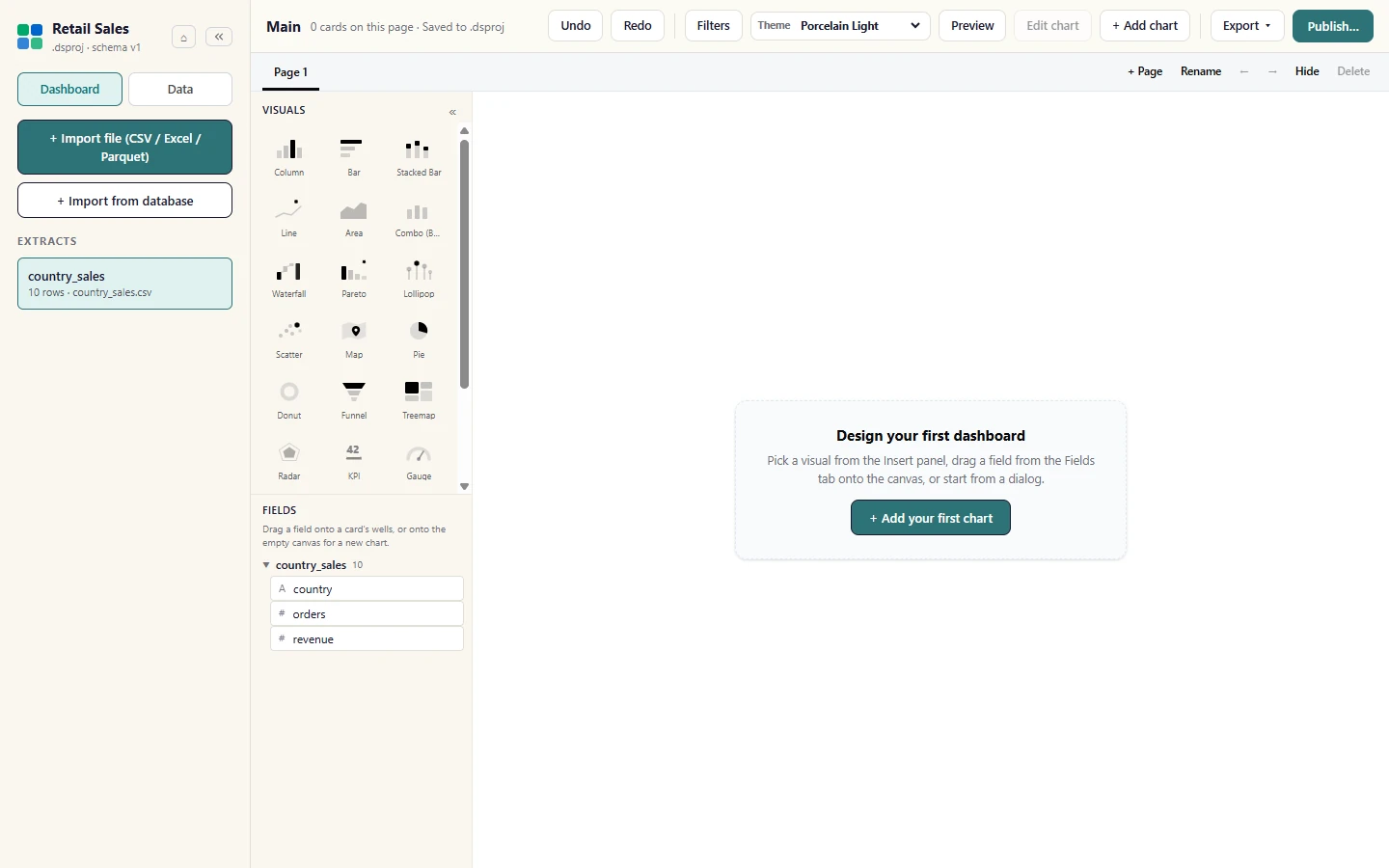1389x868 pixels.
Task: Open dashboard Preview
Action: [972, 26]
